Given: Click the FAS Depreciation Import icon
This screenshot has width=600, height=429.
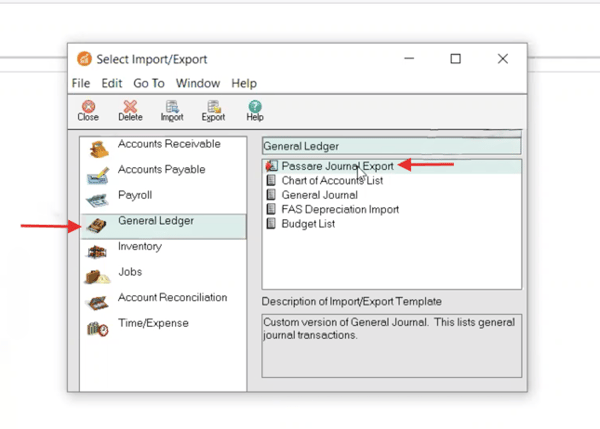Looking at the screenshot, I should [x=271, y=209].
